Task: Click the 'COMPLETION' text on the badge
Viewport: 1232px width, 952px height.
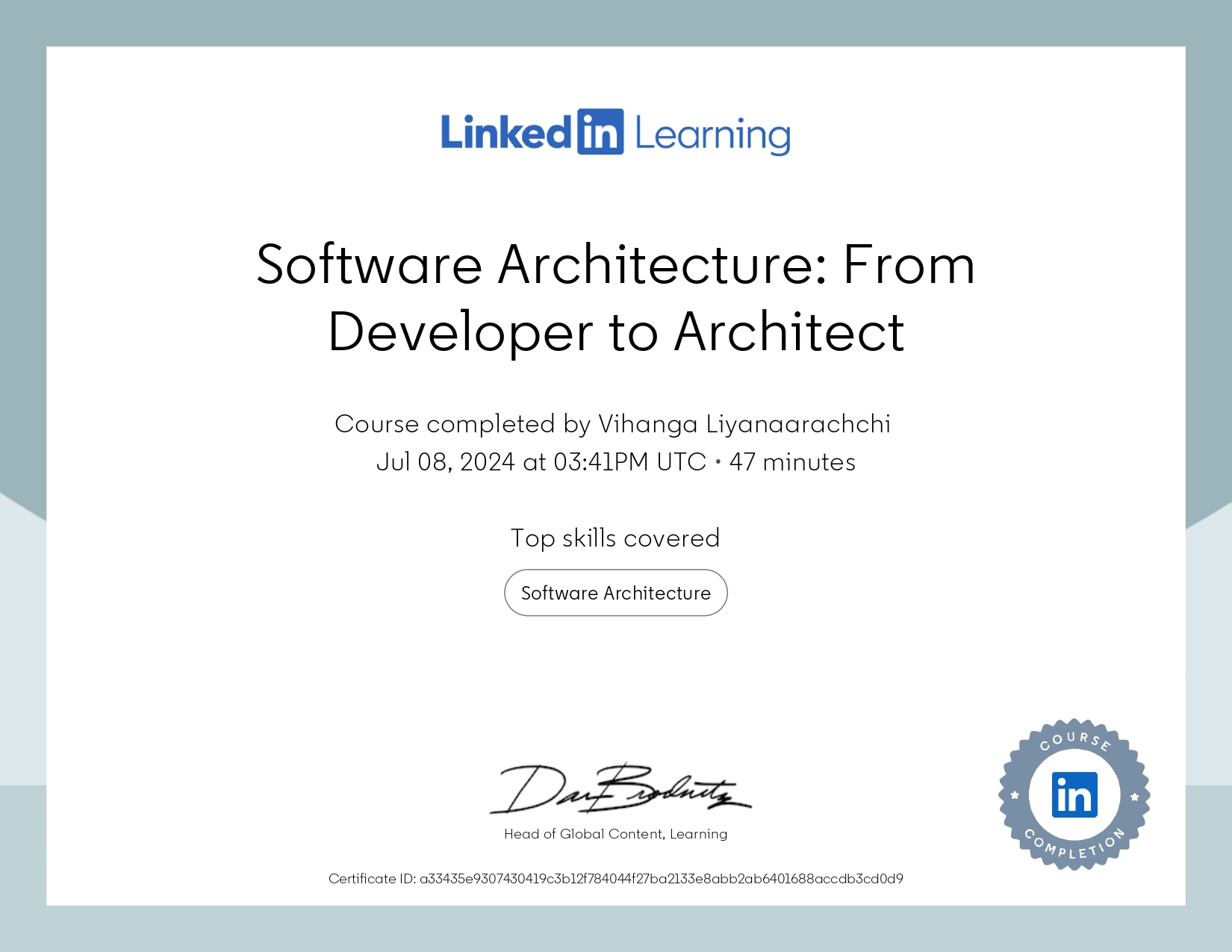Action: (1073, 851)
